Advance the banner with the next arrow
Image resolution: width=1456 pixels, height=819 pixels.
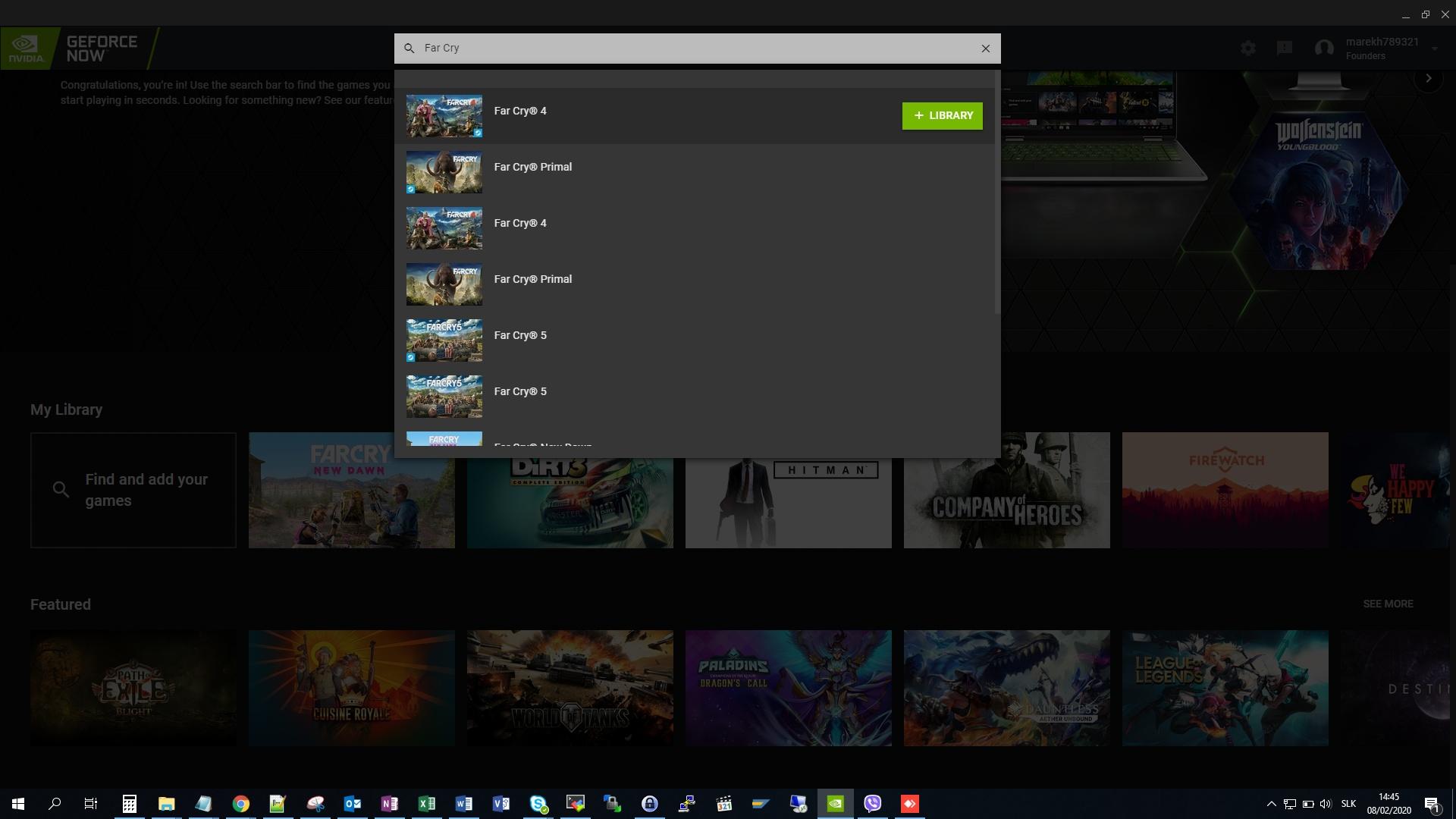pyautogui.click(x=1429, y=78)
